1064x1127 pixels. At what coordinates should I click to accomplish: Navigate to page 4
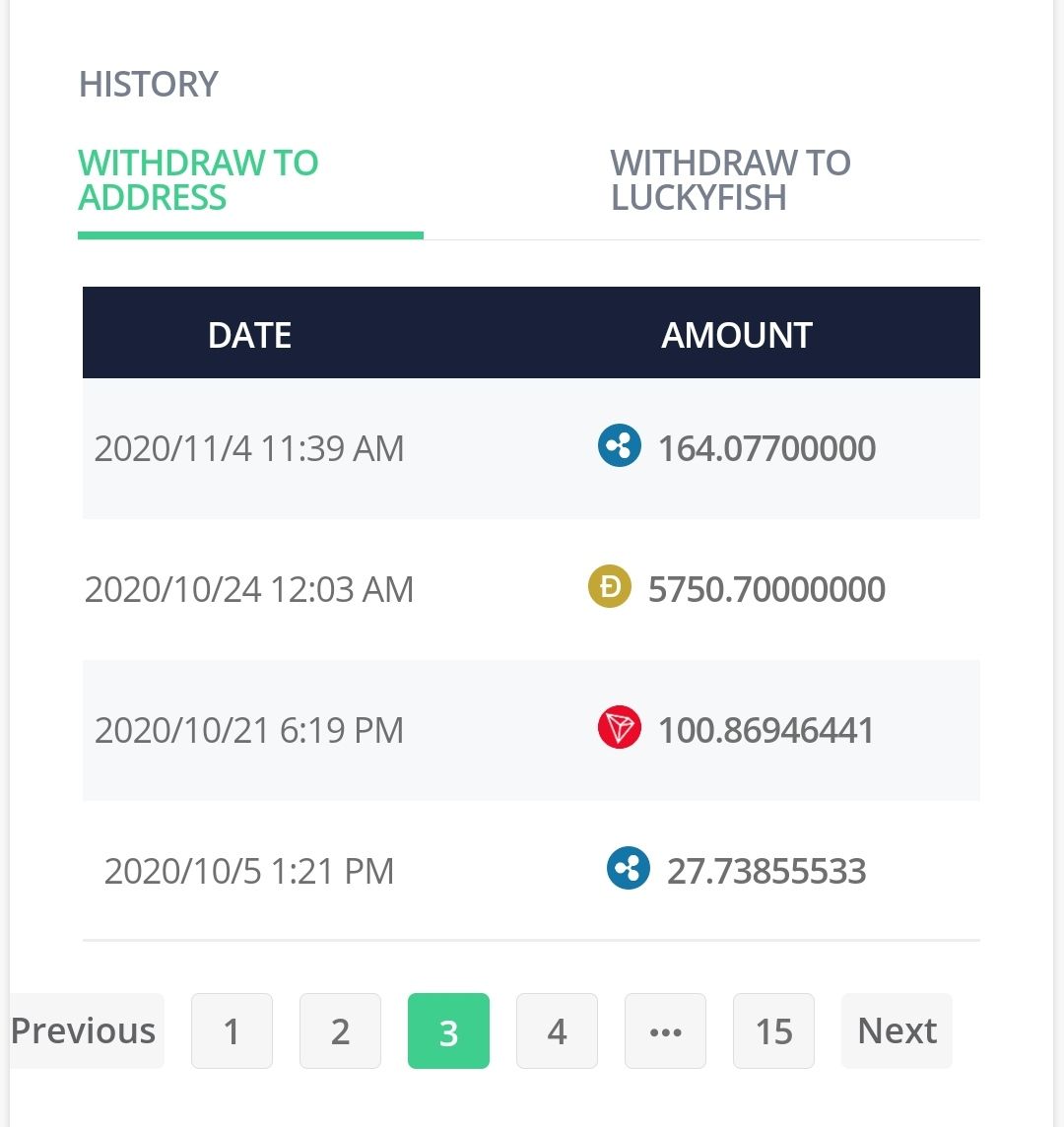point(557,1030)
